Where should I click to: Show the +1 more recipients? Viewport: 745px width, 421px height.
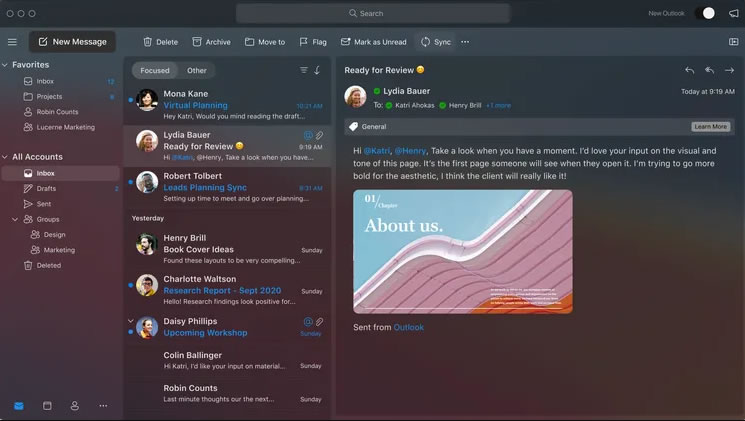click(x=498, y=105)
